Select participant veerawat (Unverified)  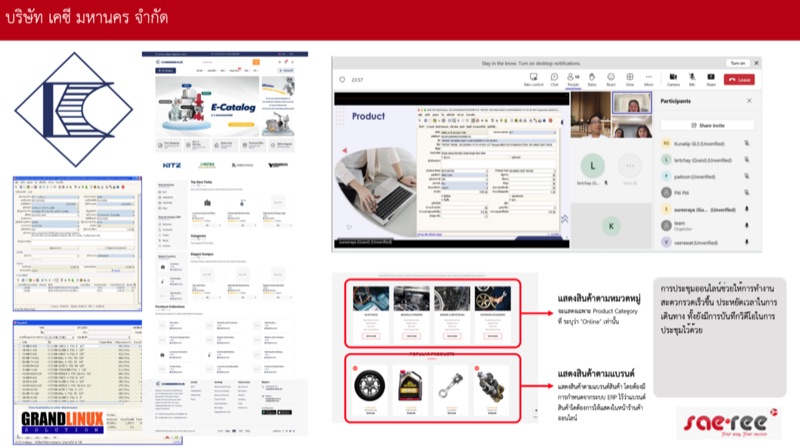pyautogui.click(x=706, y=242)
